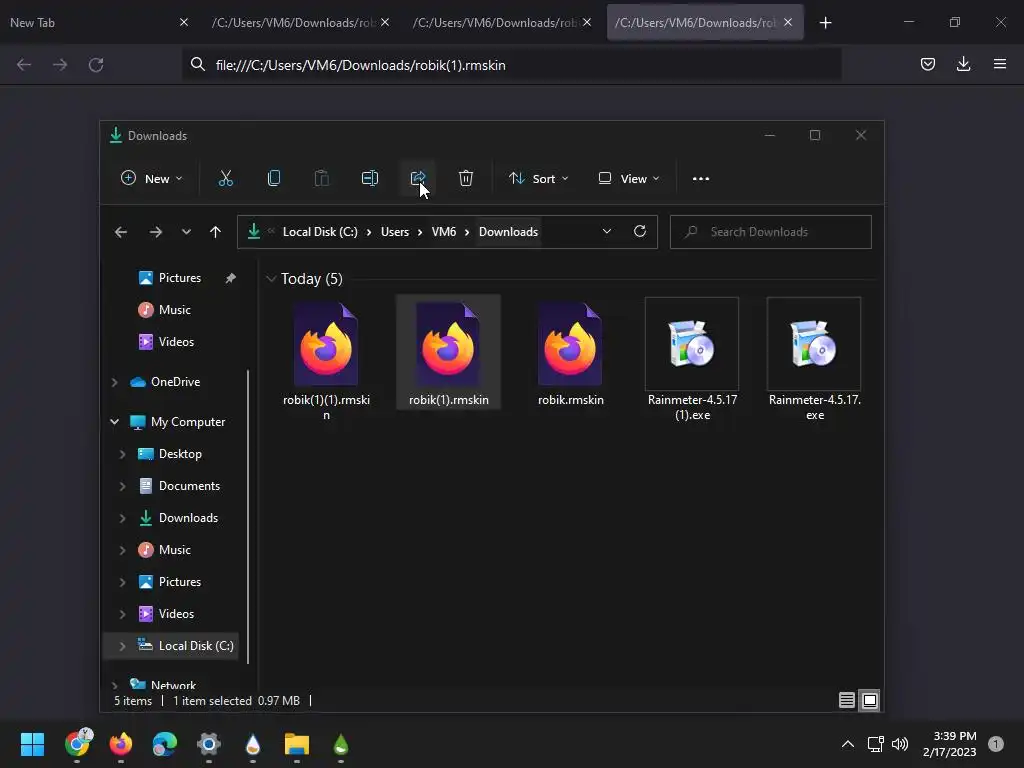Expand address bar history dropdown
Viewport: 1024px width, 768px height.
[x=607, y=231]
